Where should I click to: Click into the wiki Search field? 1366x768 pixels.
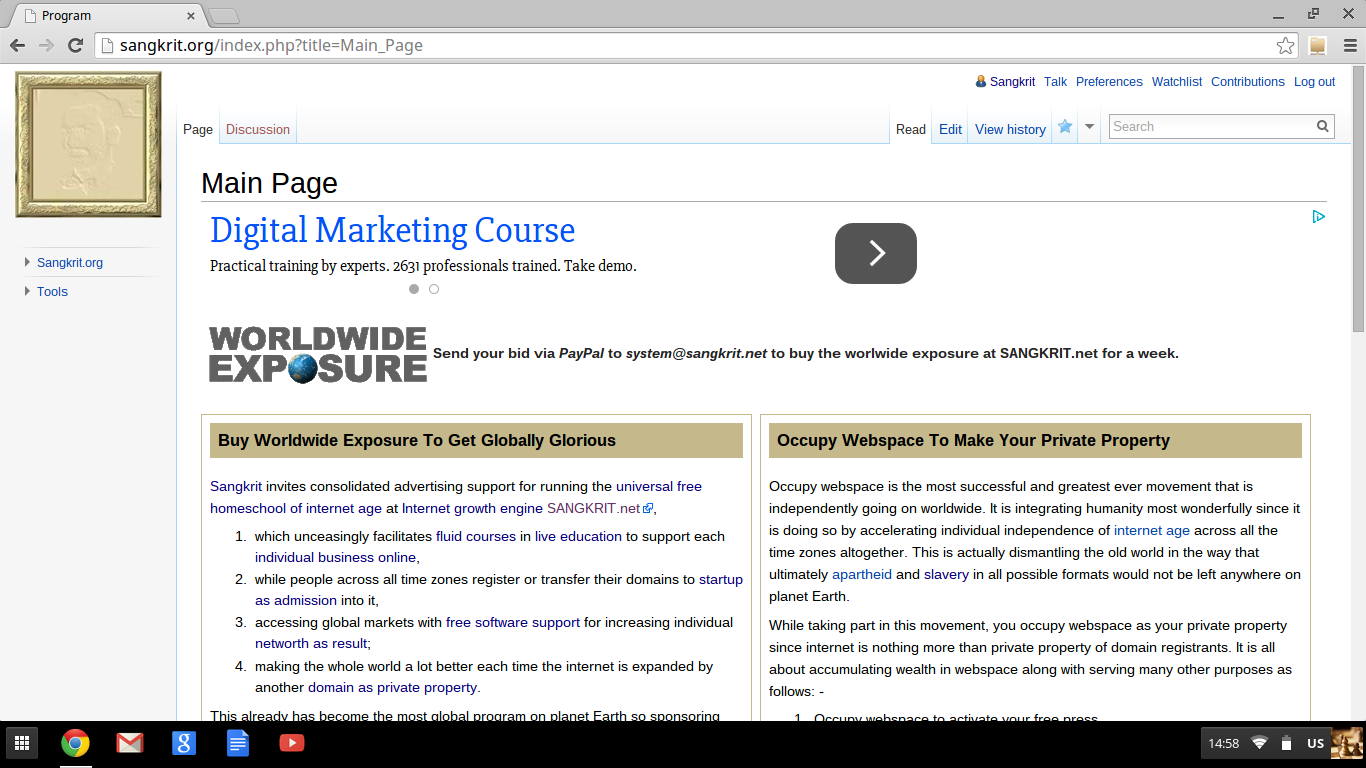(1210, 127)
